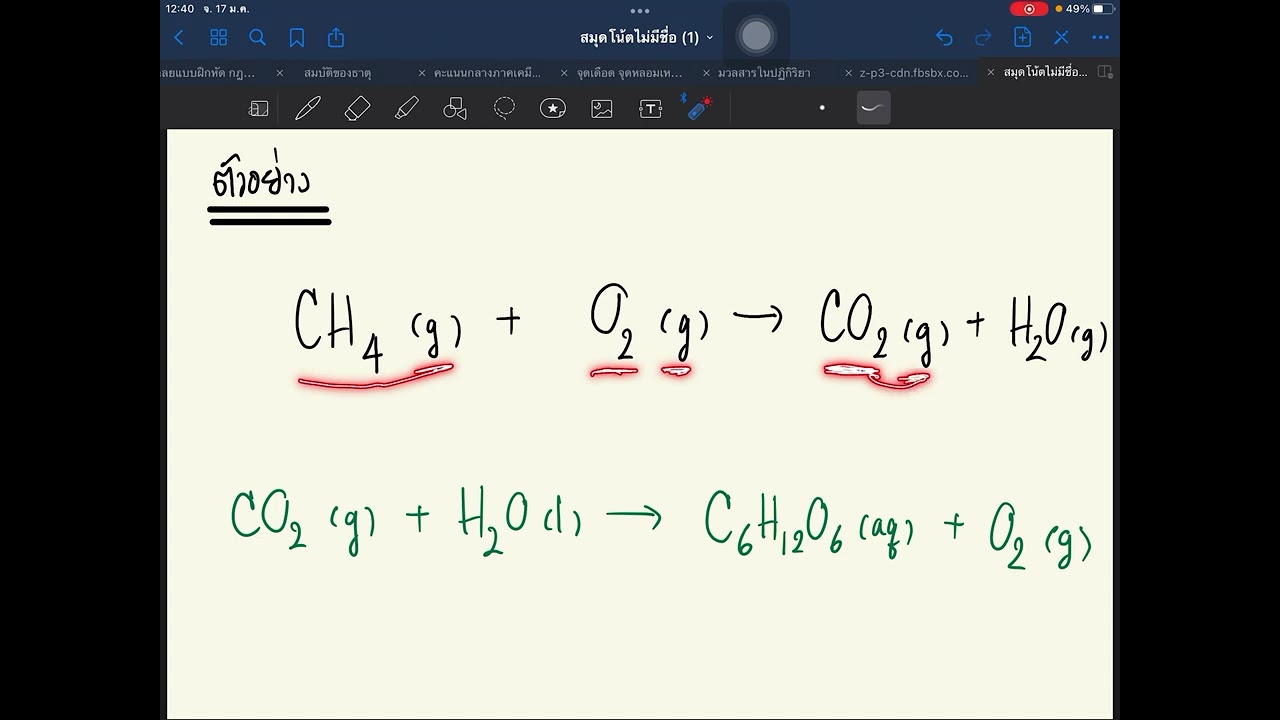The width and height of the screenshot is (1280, 720).
Task: Tap the 12:40 clock in status bar
Action: (x=180, y=9)
